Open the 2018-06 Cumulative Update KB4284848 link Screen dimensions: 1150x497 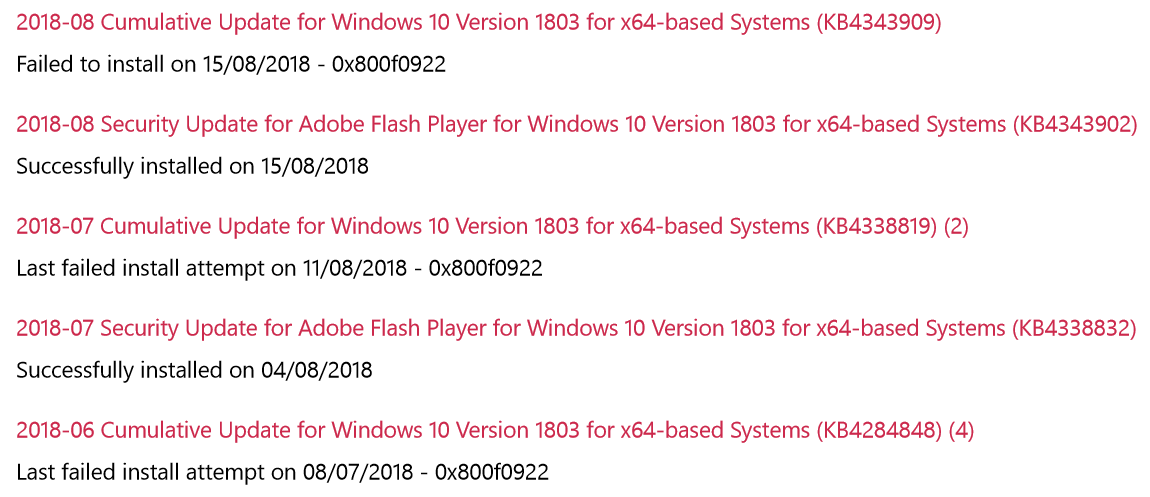(x=494, y=430)
